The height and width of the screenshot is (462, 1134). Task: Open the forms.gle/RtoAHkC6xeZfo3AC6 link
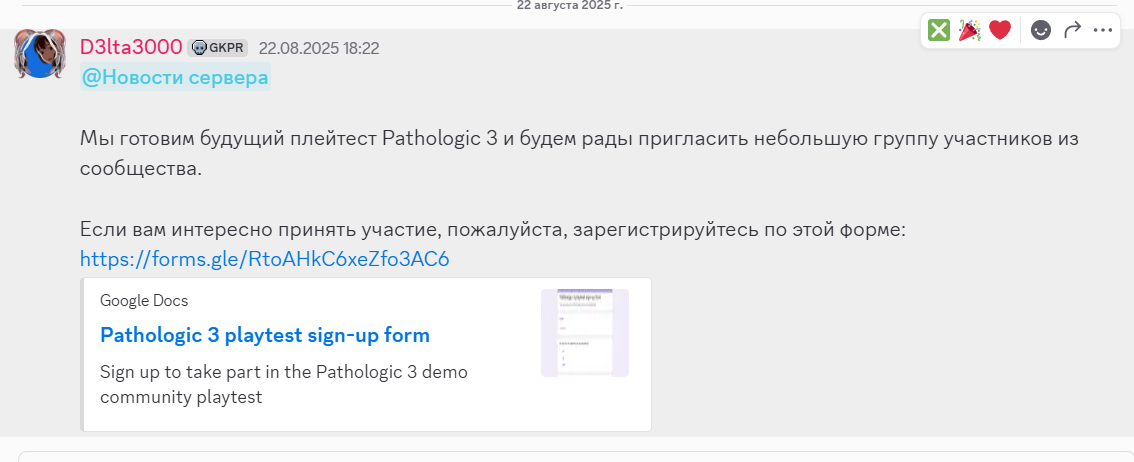[265, 259]
